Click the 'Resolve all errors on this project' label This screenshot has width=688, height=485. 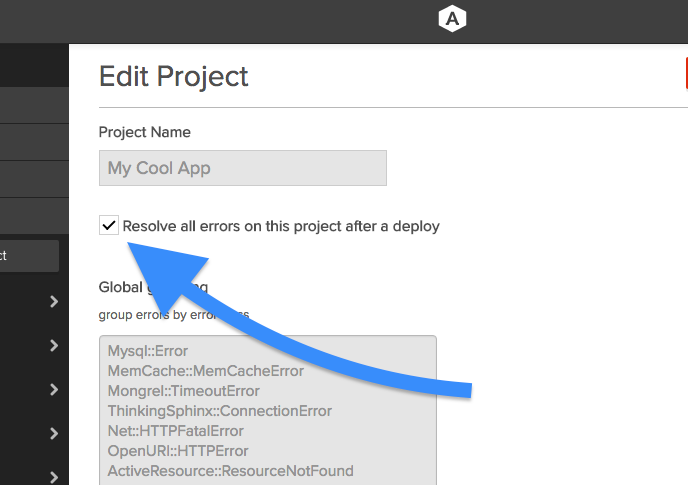click(281, 226)
